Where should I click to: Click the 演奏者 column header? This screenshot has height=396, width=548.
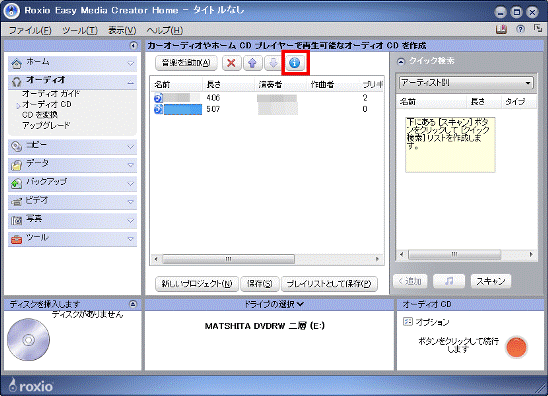[x=281, y=84]
